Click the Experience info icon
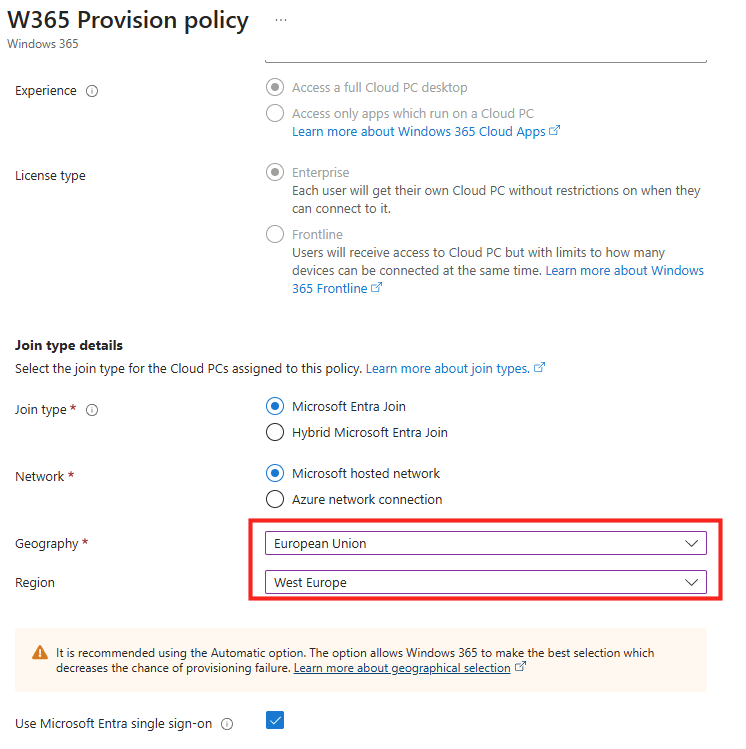The width and height of the screenshot is (746, 749). pos(92,91)
